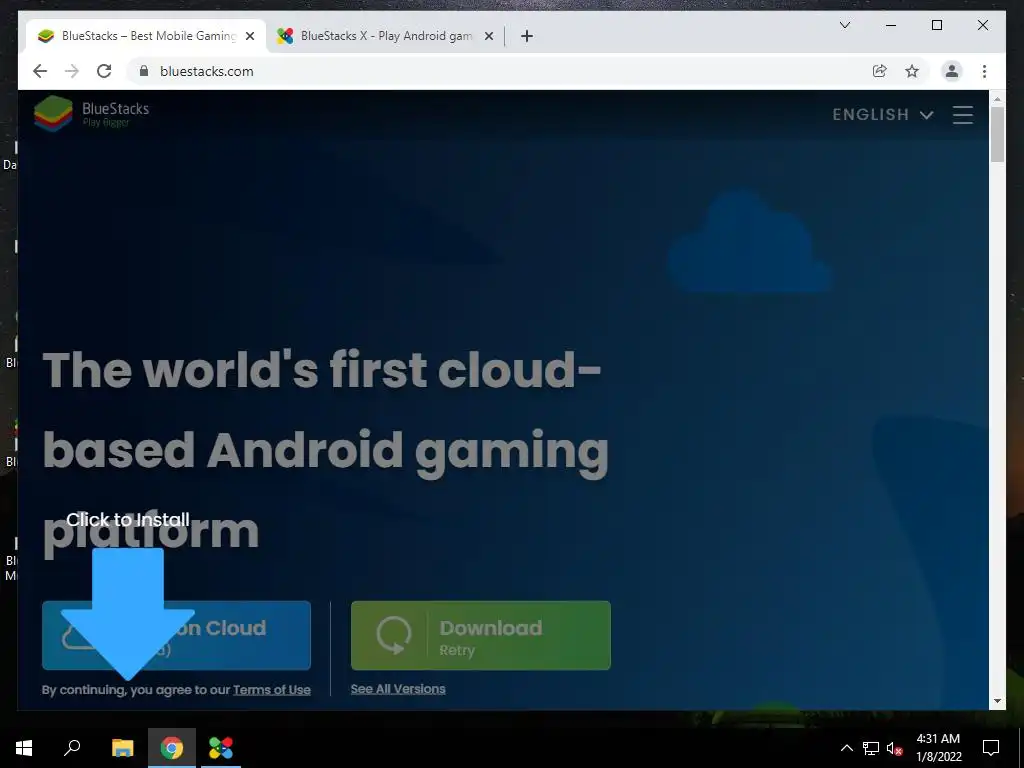
Task: Click the scroll-down arrow on the page scrollbar
Action: pyautogui.click(x=997, y=701)
